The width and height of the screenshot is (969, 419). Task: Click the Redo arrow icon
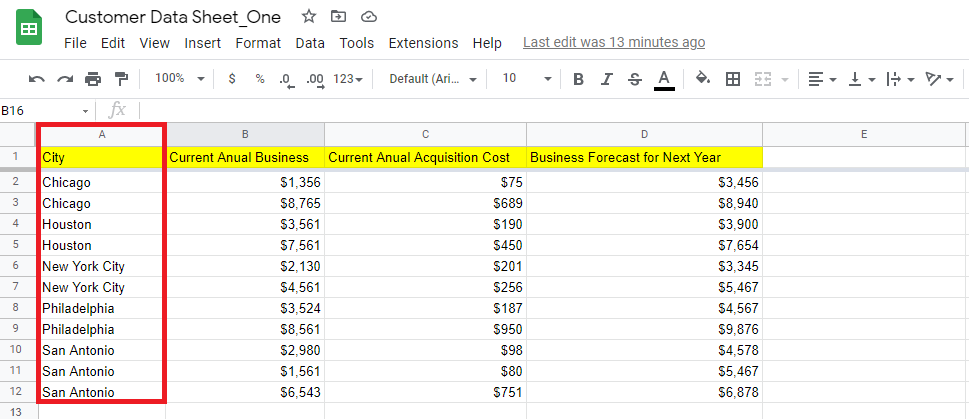65,79
